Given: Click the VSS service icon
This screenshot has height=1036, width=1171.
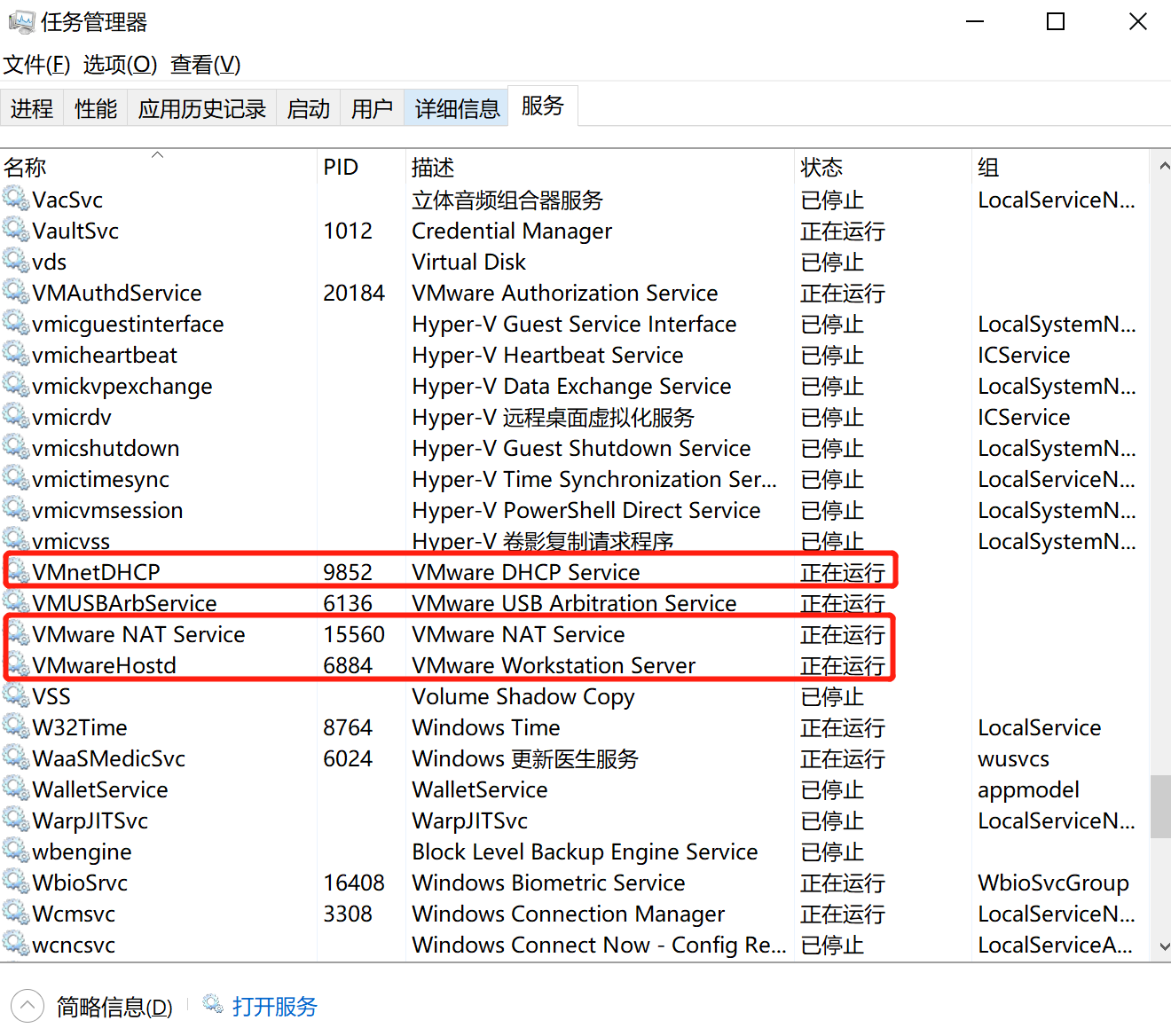Looking at the screenshot, I should tap(16, 695).
